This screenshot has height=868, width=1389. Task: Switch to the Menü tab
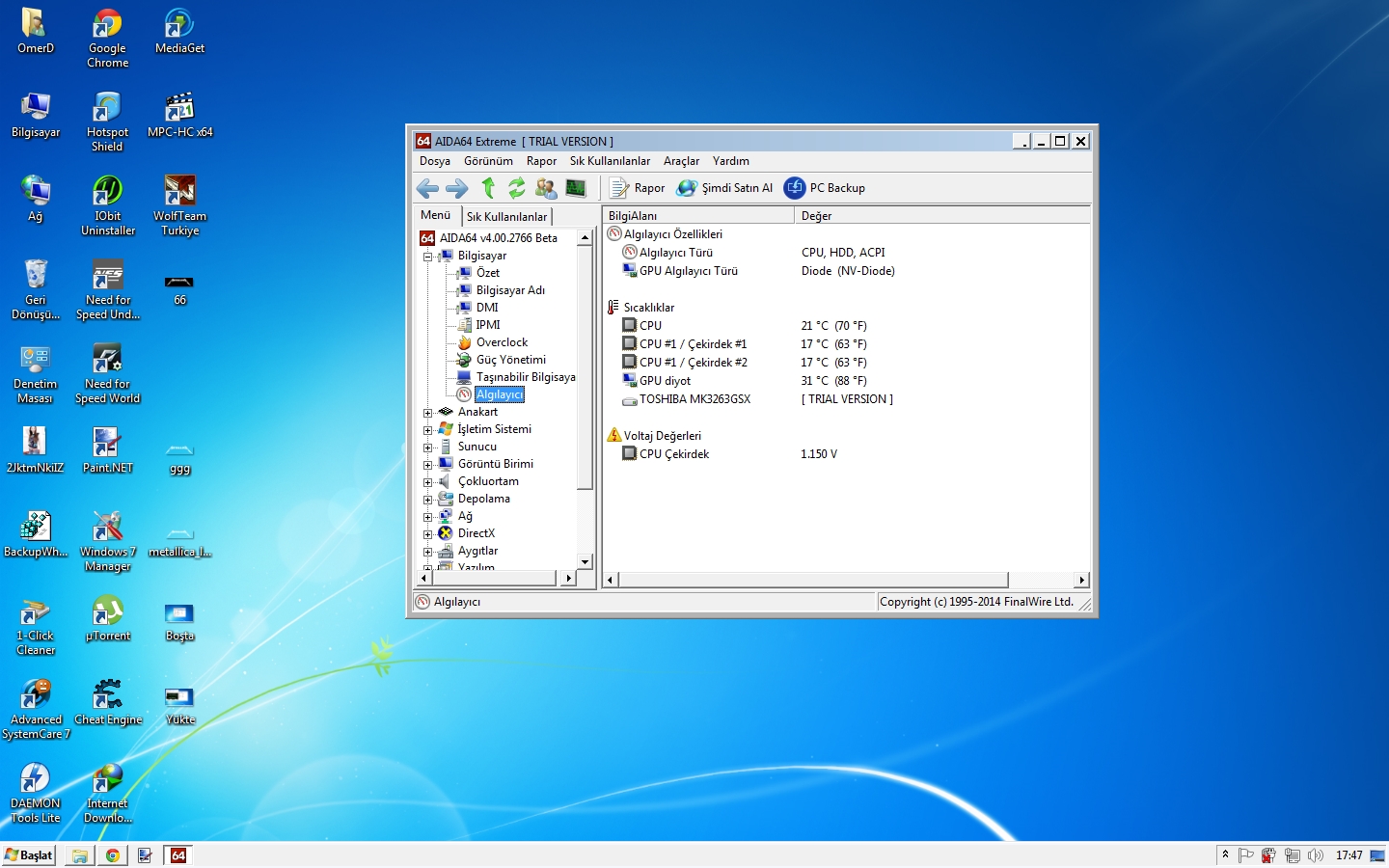436,215
